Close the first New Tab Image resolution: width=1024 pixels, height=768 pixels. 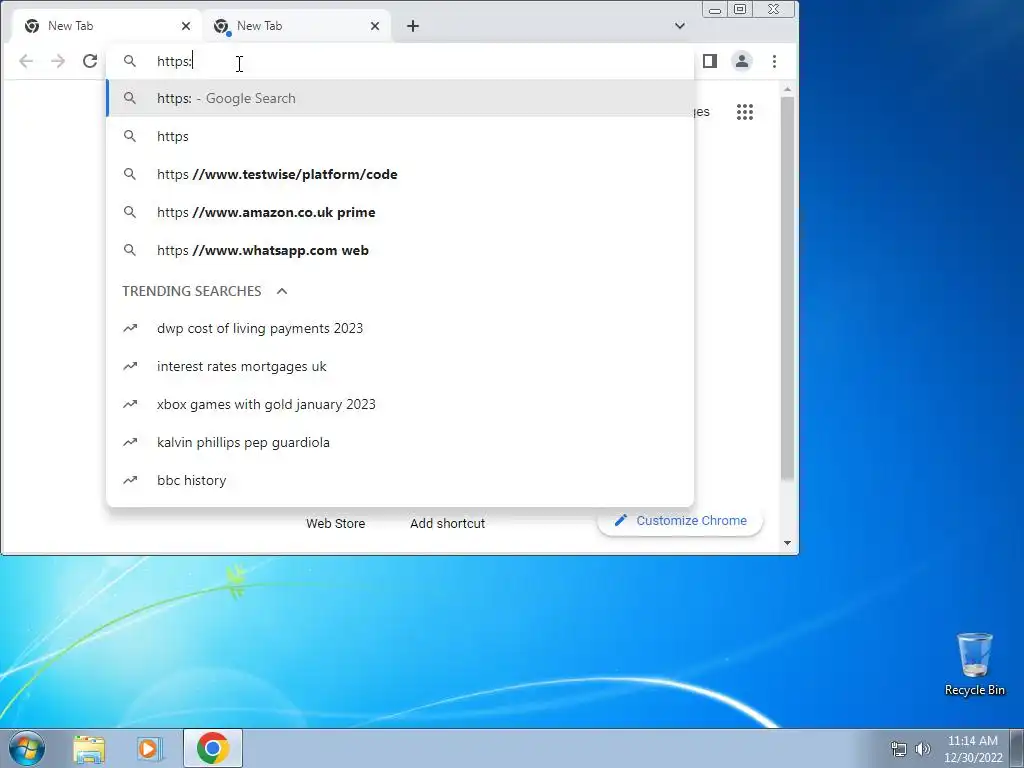tap(186, 26)
